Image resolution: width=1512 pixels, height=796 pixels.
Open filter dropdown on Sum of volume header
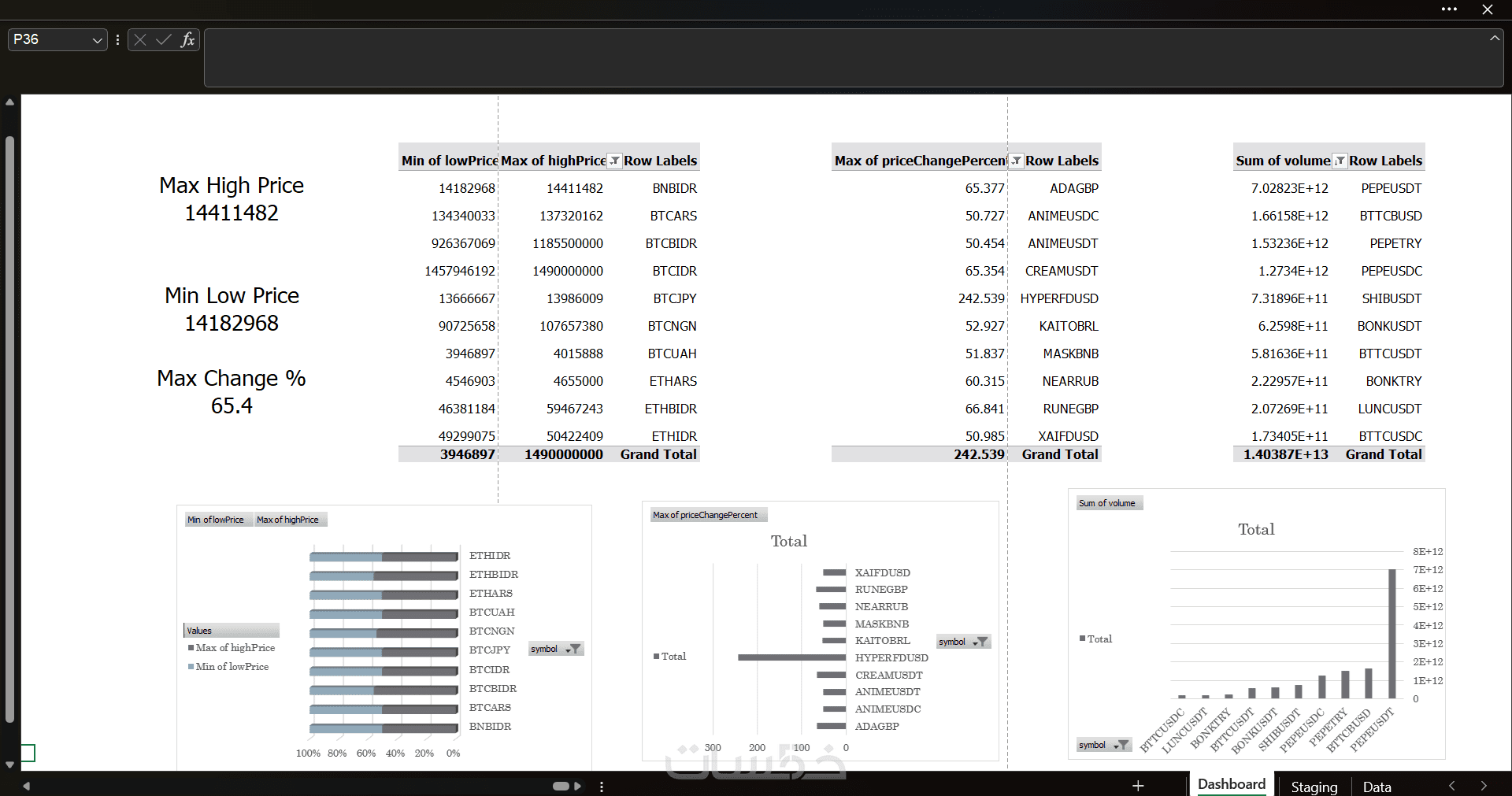click(1340, 161)
